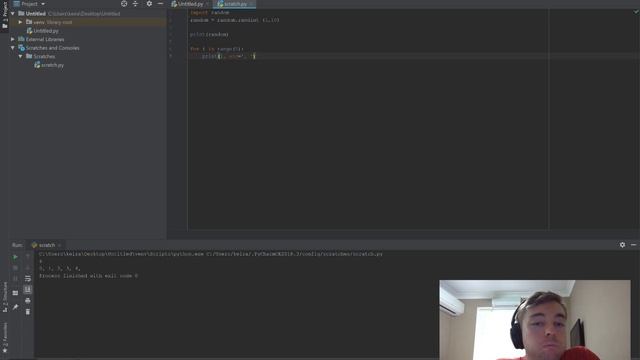Click up-arrow stack trace icon in Run panel
This screenshot has width=640, height=360.
(x=28, y=257)
